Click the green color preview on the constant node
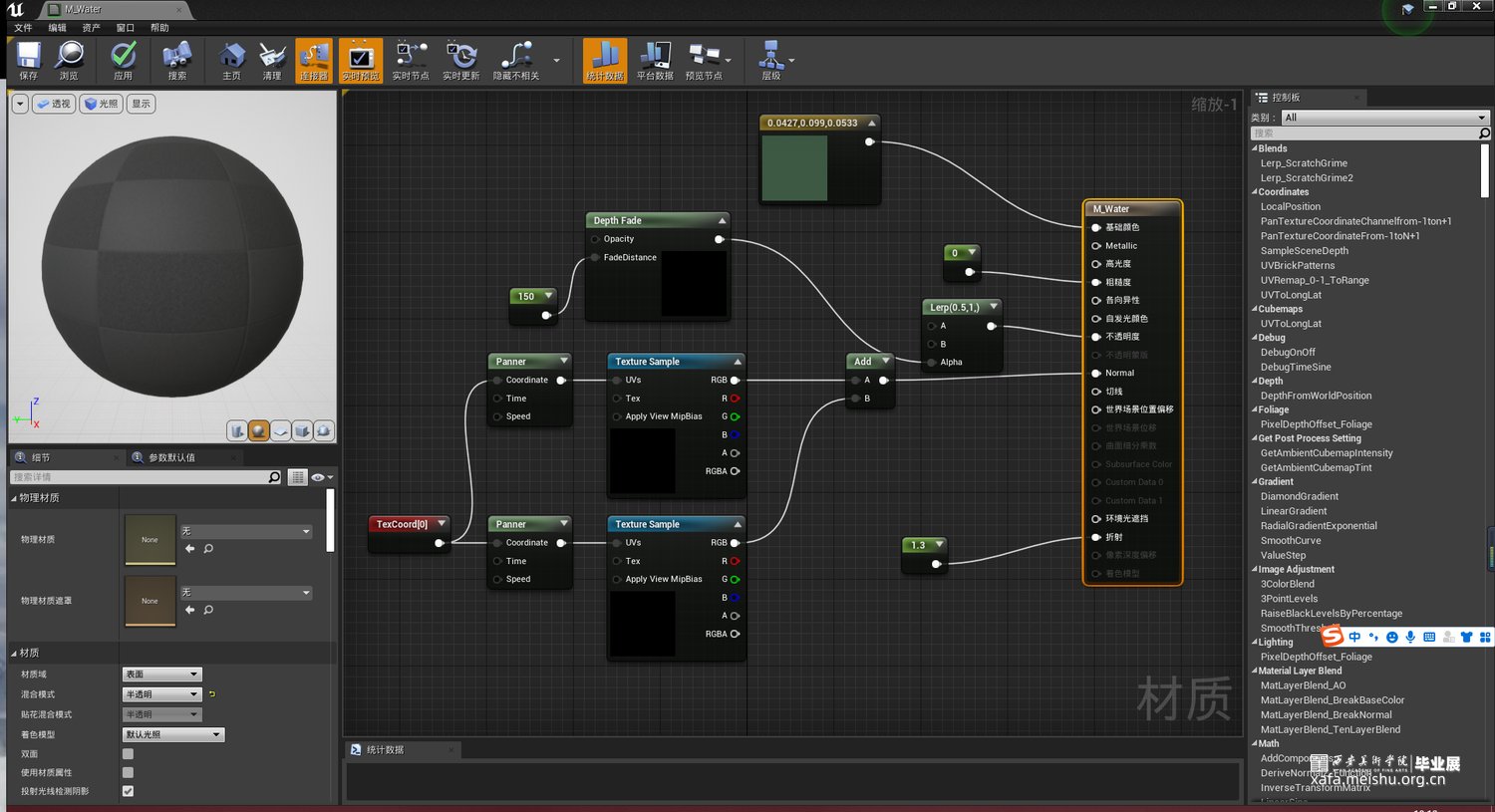Screen dimensions: 1495x812 pyautogui.click(x=794, y=167)
